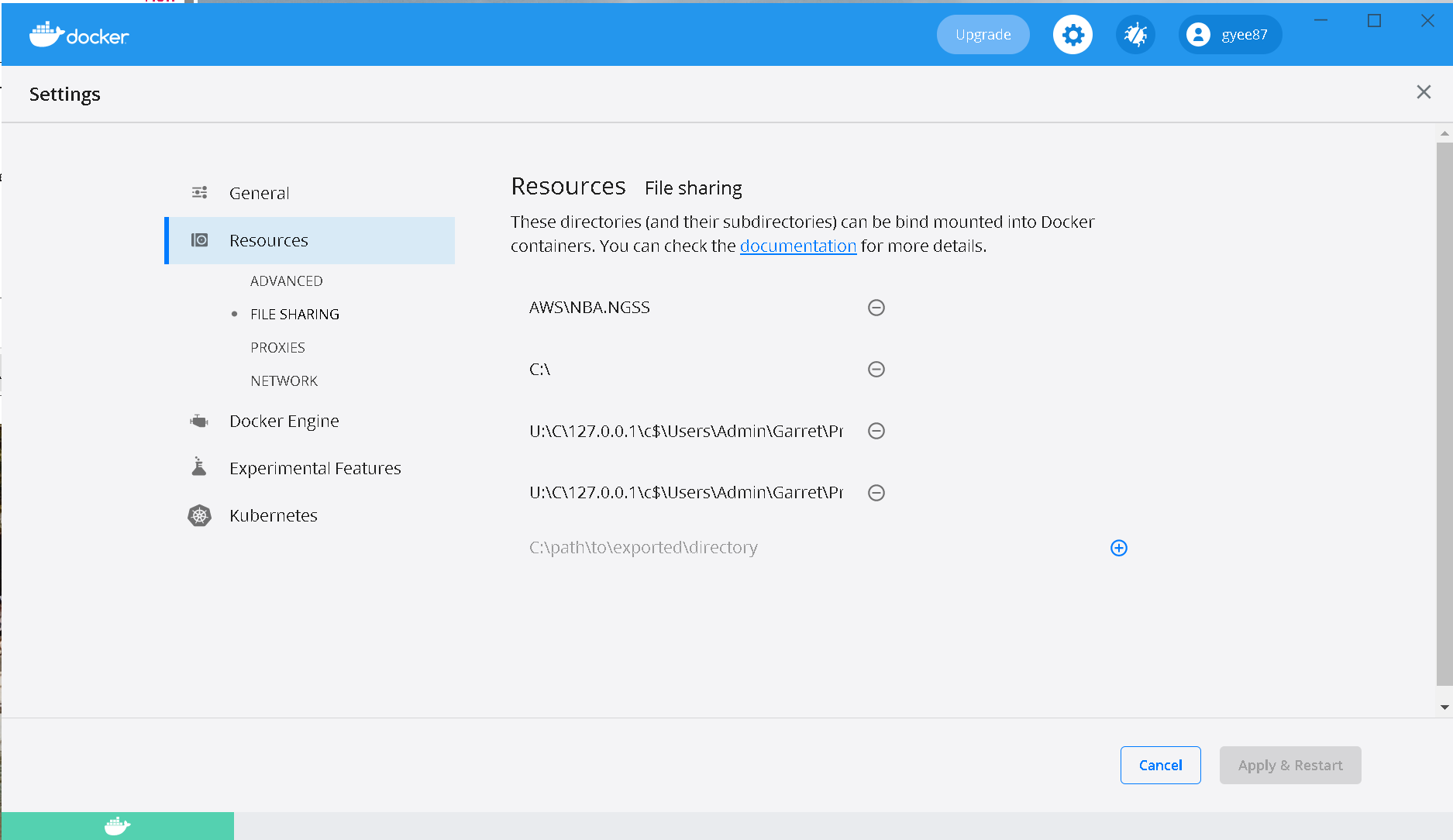Select FILE SHARING in the Resources submenu
The width and height of the screenshot is (1453, 840).
point(294,314)
